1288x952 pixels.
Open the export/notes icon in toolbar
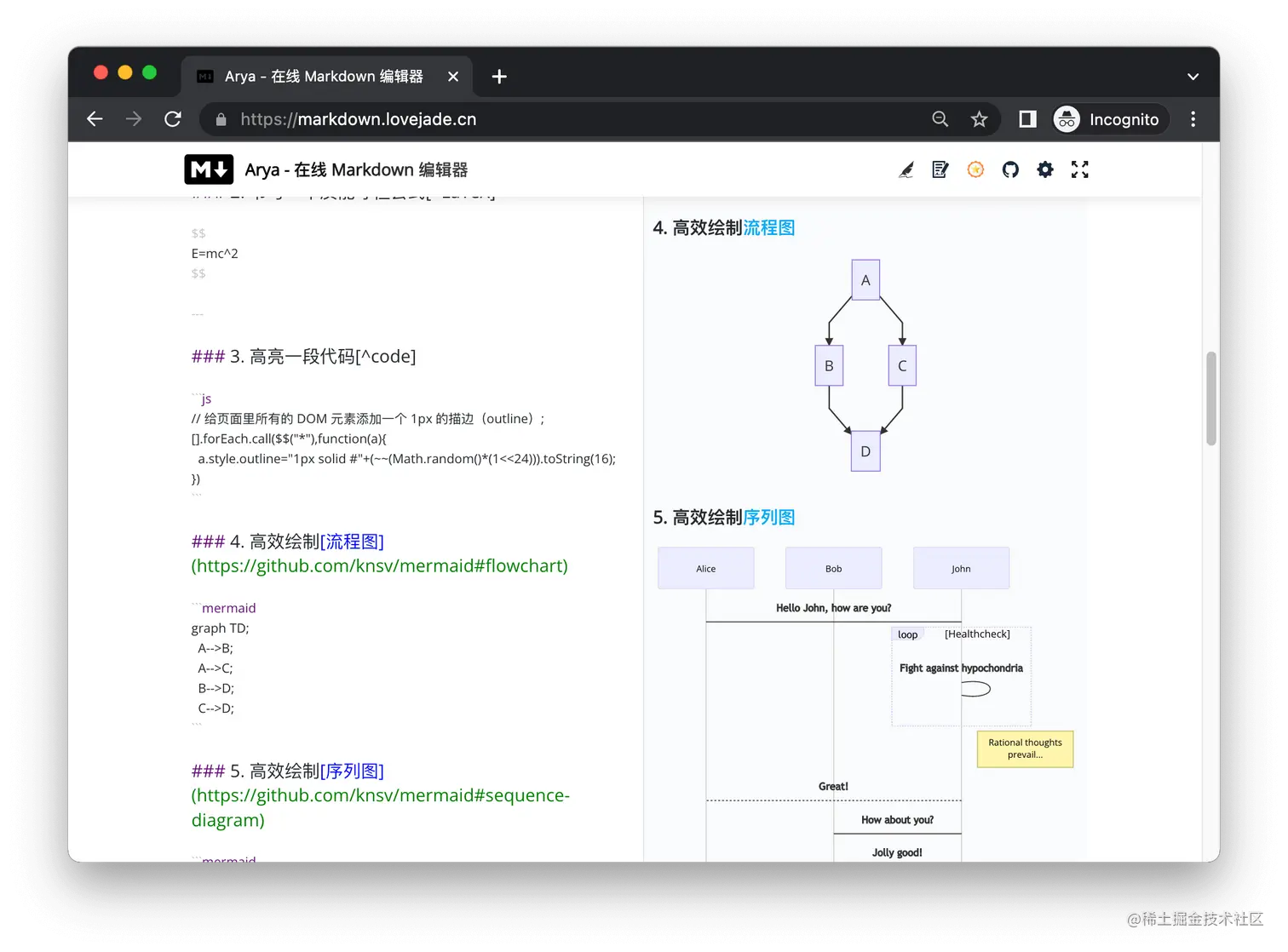tap(940, 169)
